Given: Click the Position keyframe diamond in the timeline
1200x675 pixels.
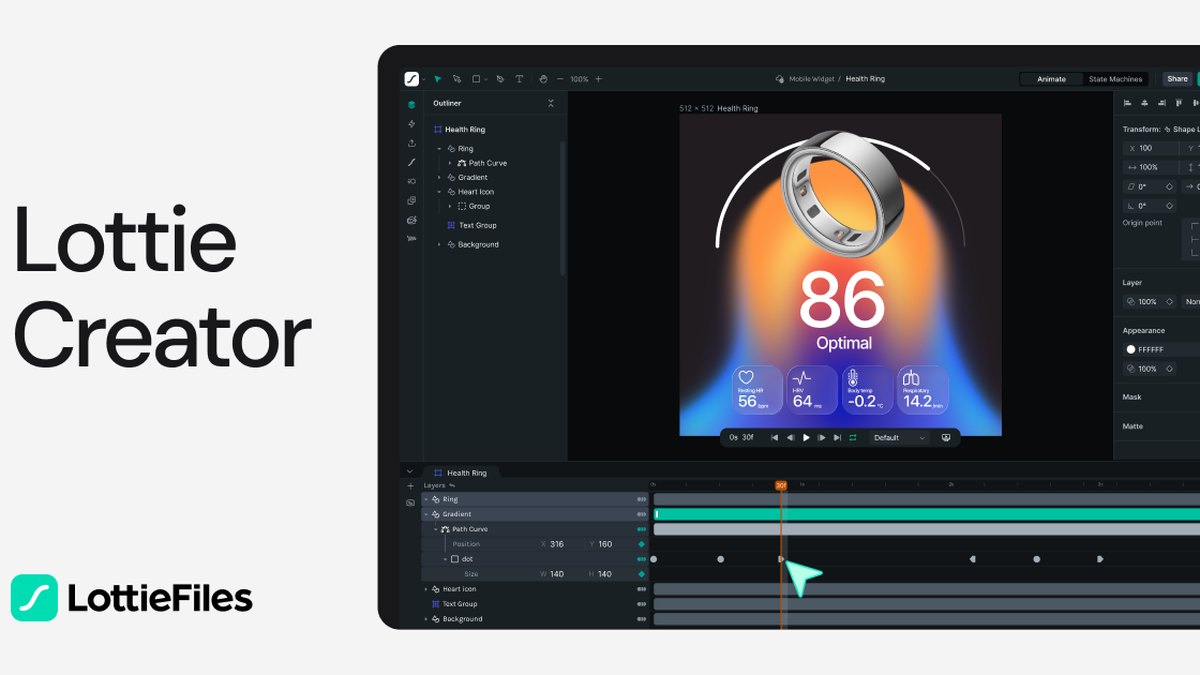Looking at the screenshot, I should click(x=642, y=544).
